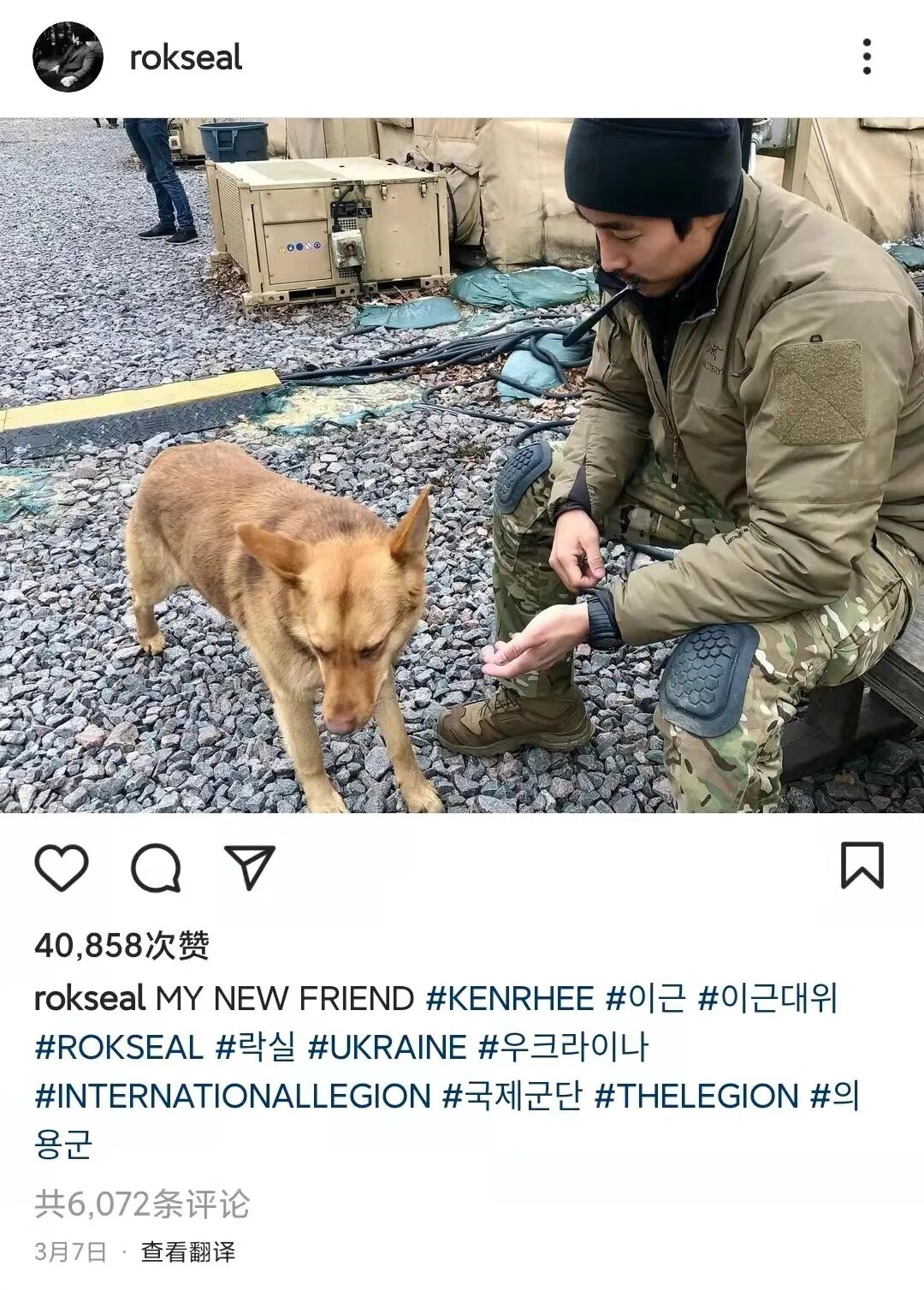The width and height of the screenshot is (924, 1290).
Task: Open the #KENRHEE hashtag
Action: coord(510,999)
